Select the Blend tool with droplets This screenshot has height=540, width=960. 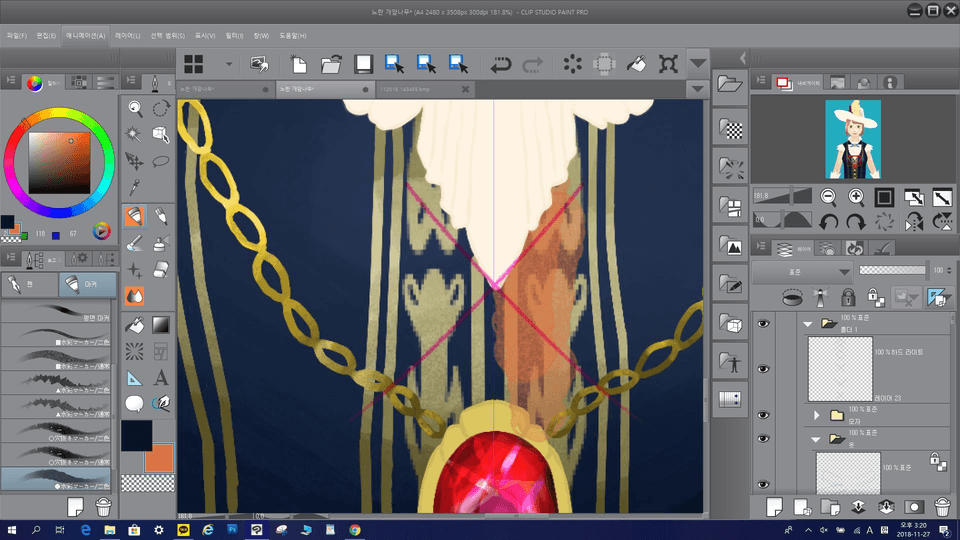point(135,296)
